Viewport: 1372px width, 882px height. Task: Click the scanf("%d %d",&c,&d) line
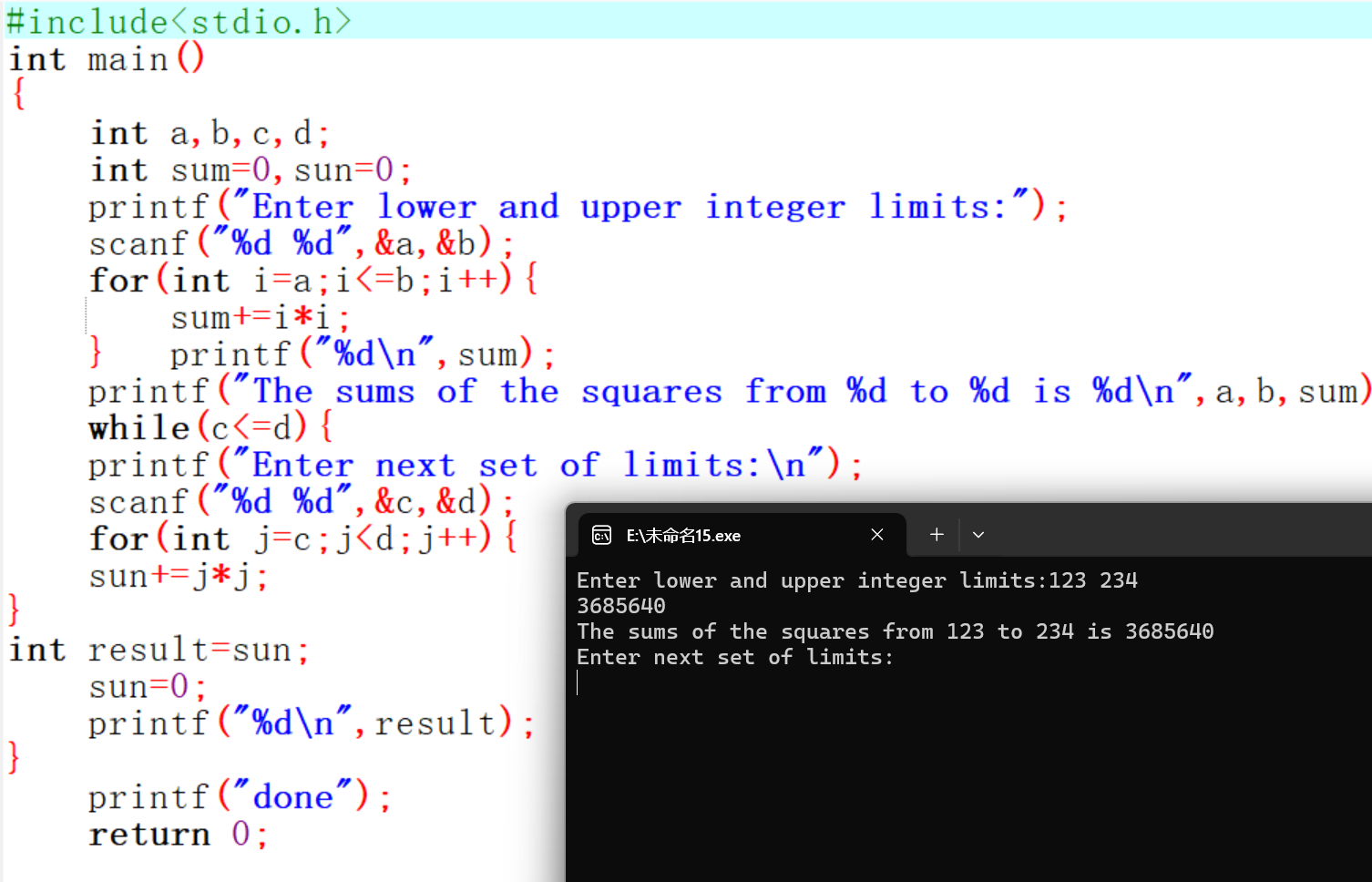(x=302, y=502)
